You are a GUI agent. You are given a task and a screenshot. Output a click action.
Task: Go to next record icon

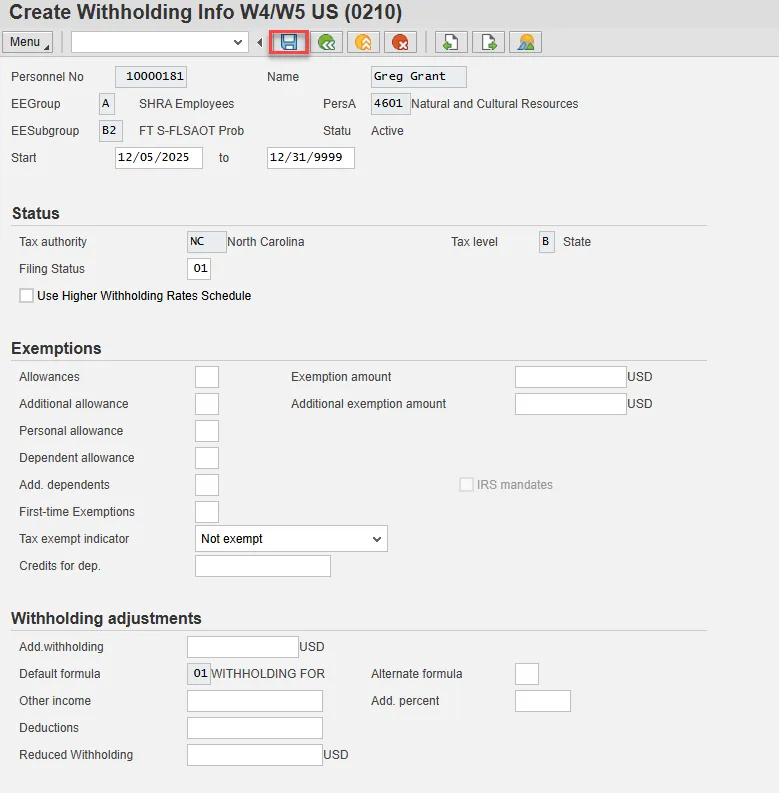click(x=488, y=42)
